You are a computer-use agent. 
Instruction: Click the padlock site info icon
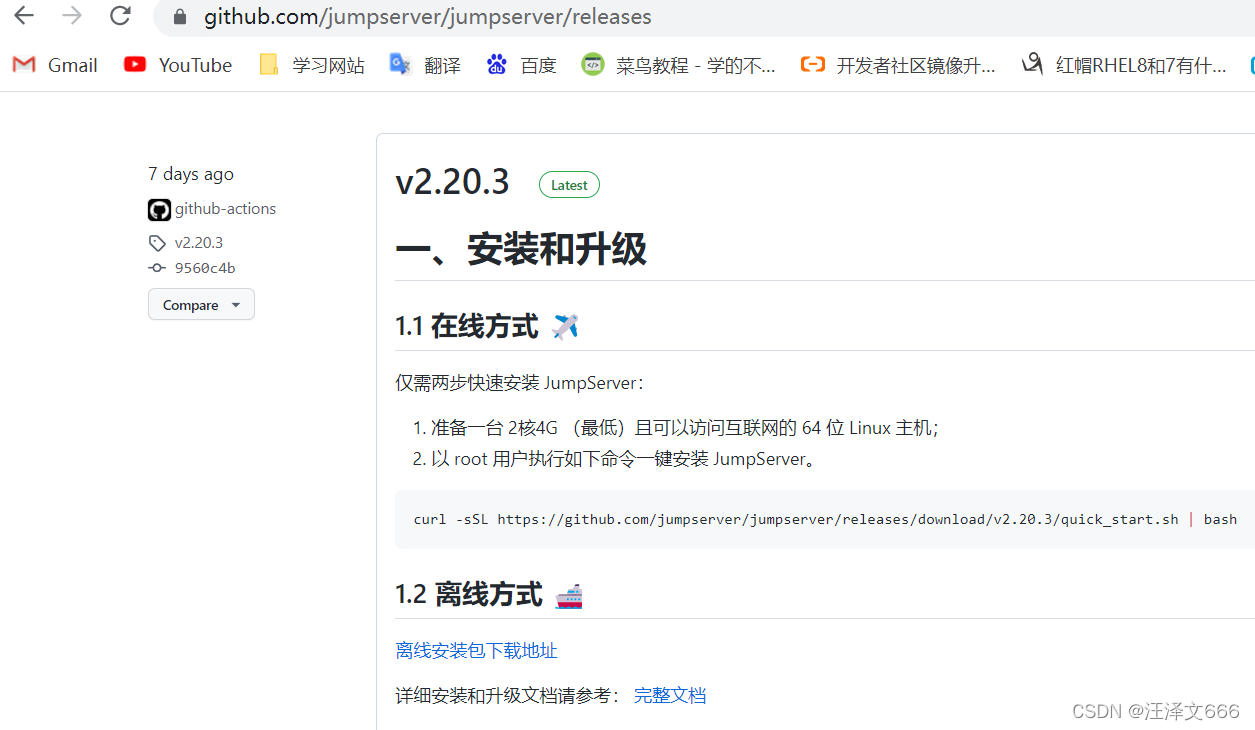click(180, 17)
